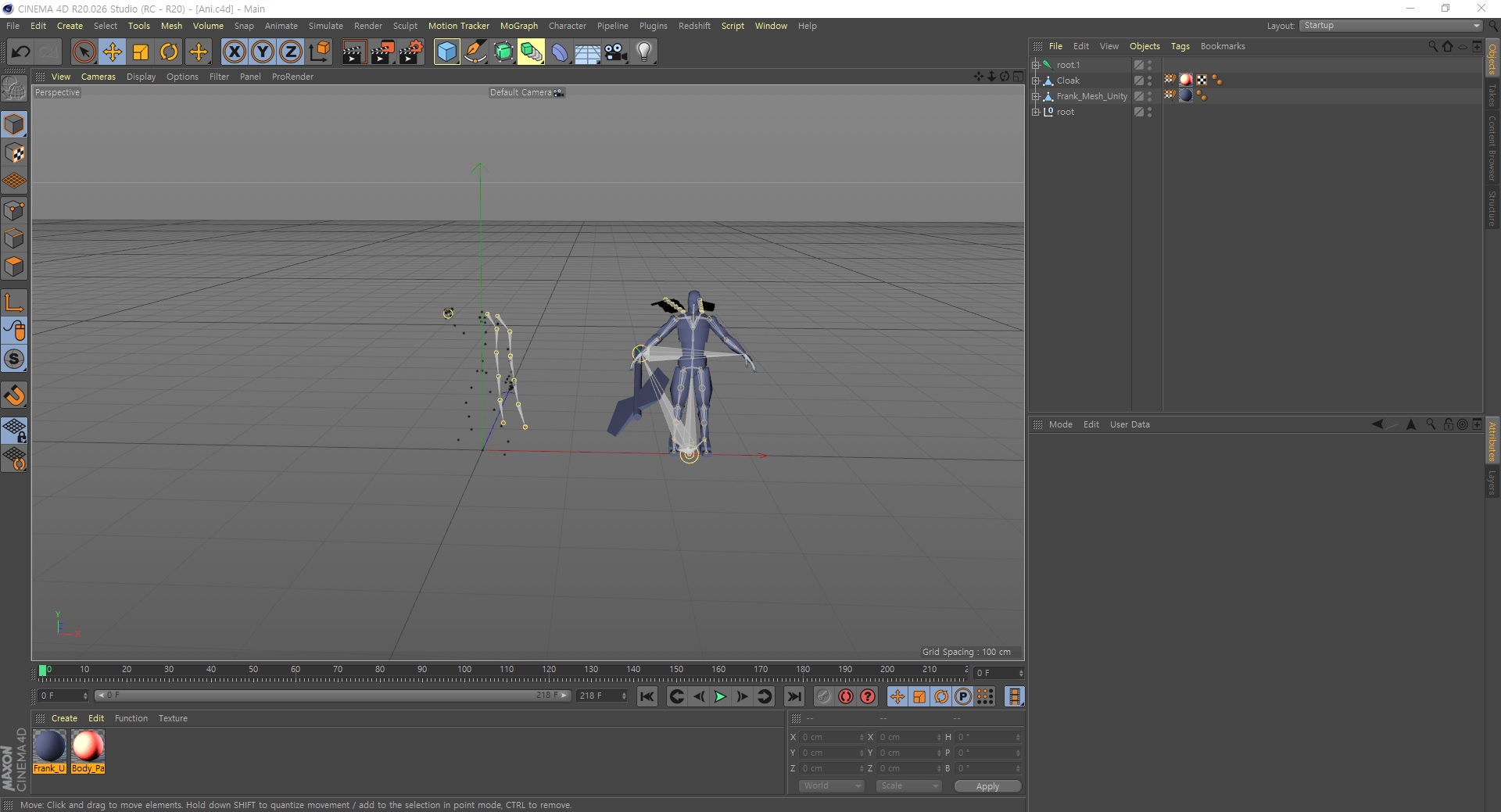
Task: Add Floor environment object icon
Action: click(x=588, y=52)
